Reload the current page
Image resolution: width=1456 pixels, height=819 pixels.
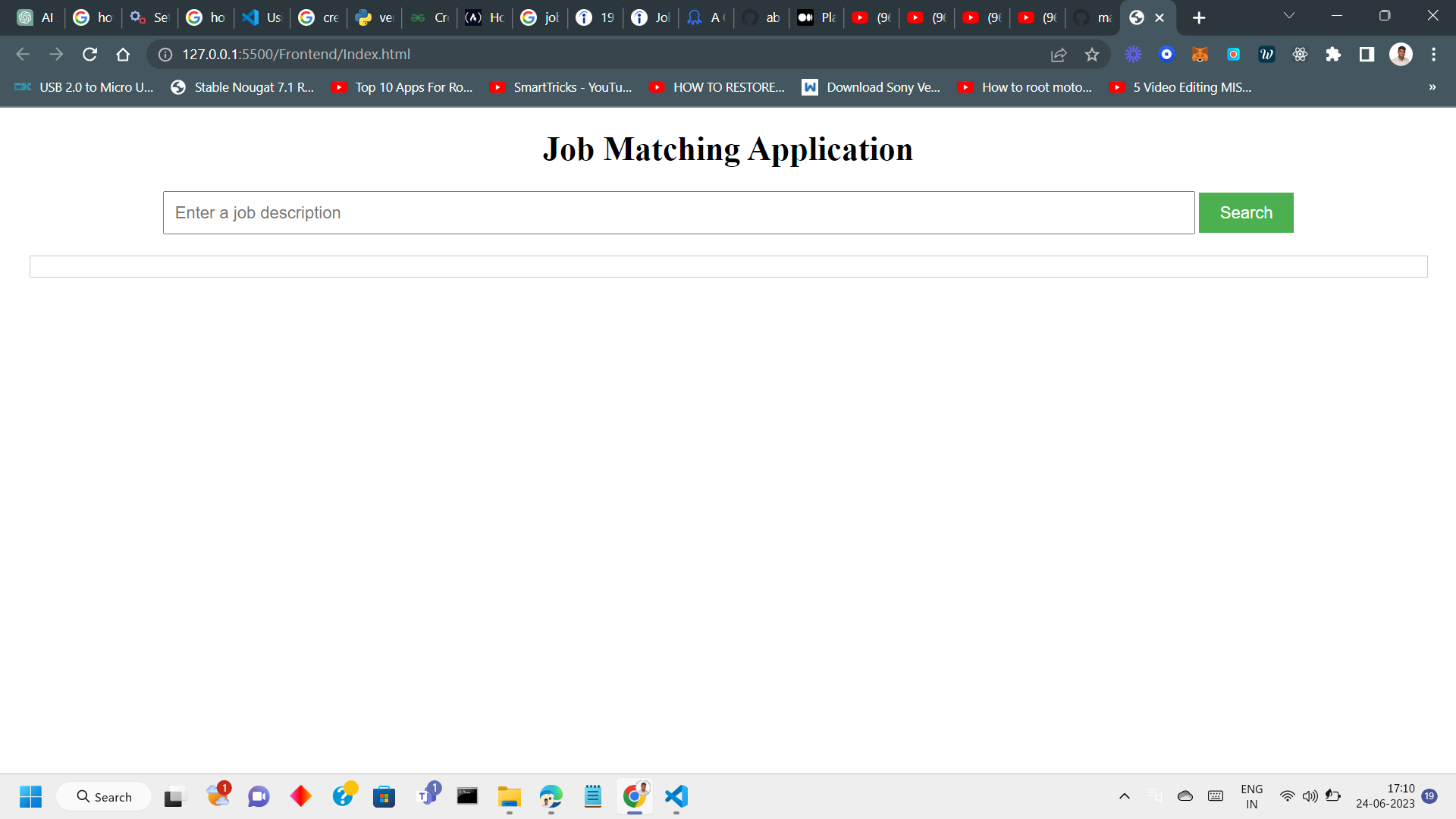click(90, 54)
